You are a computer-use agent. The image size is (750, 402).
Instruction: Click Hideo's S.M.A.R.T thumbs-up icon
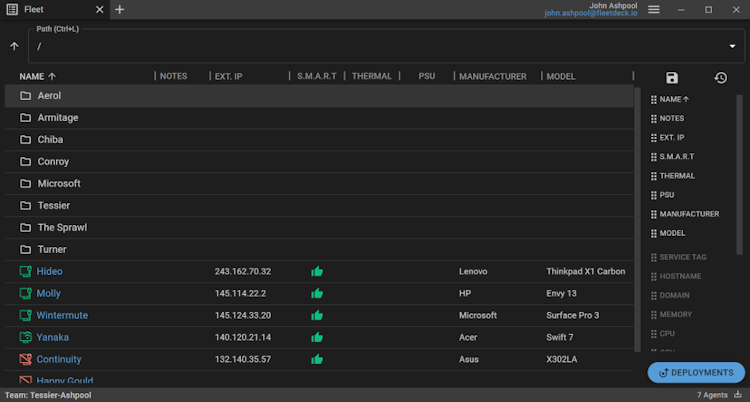coord(317,271)
